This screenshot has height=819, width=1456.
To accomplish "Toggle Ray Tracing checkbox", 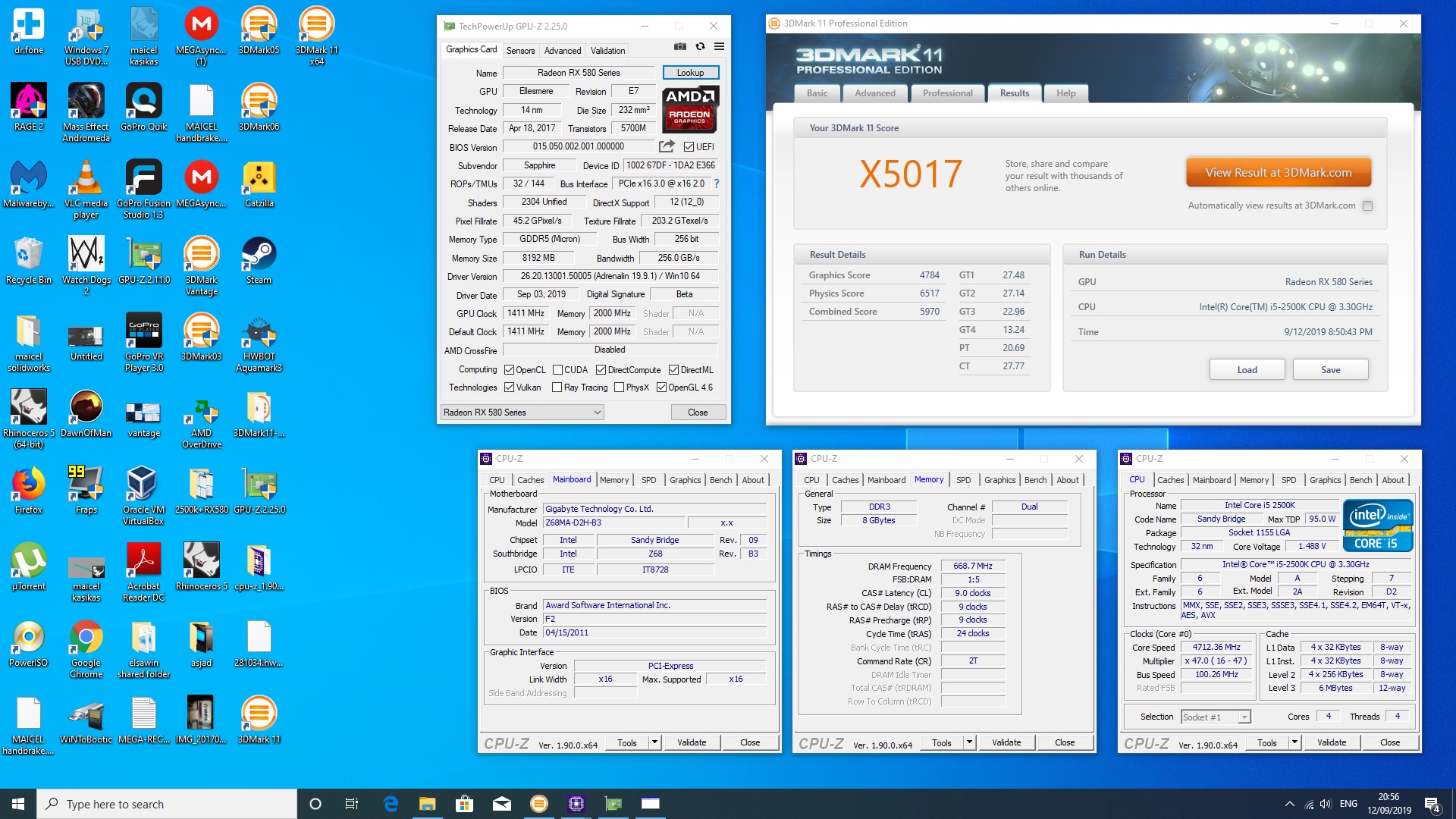I will (x=557, y=388).
